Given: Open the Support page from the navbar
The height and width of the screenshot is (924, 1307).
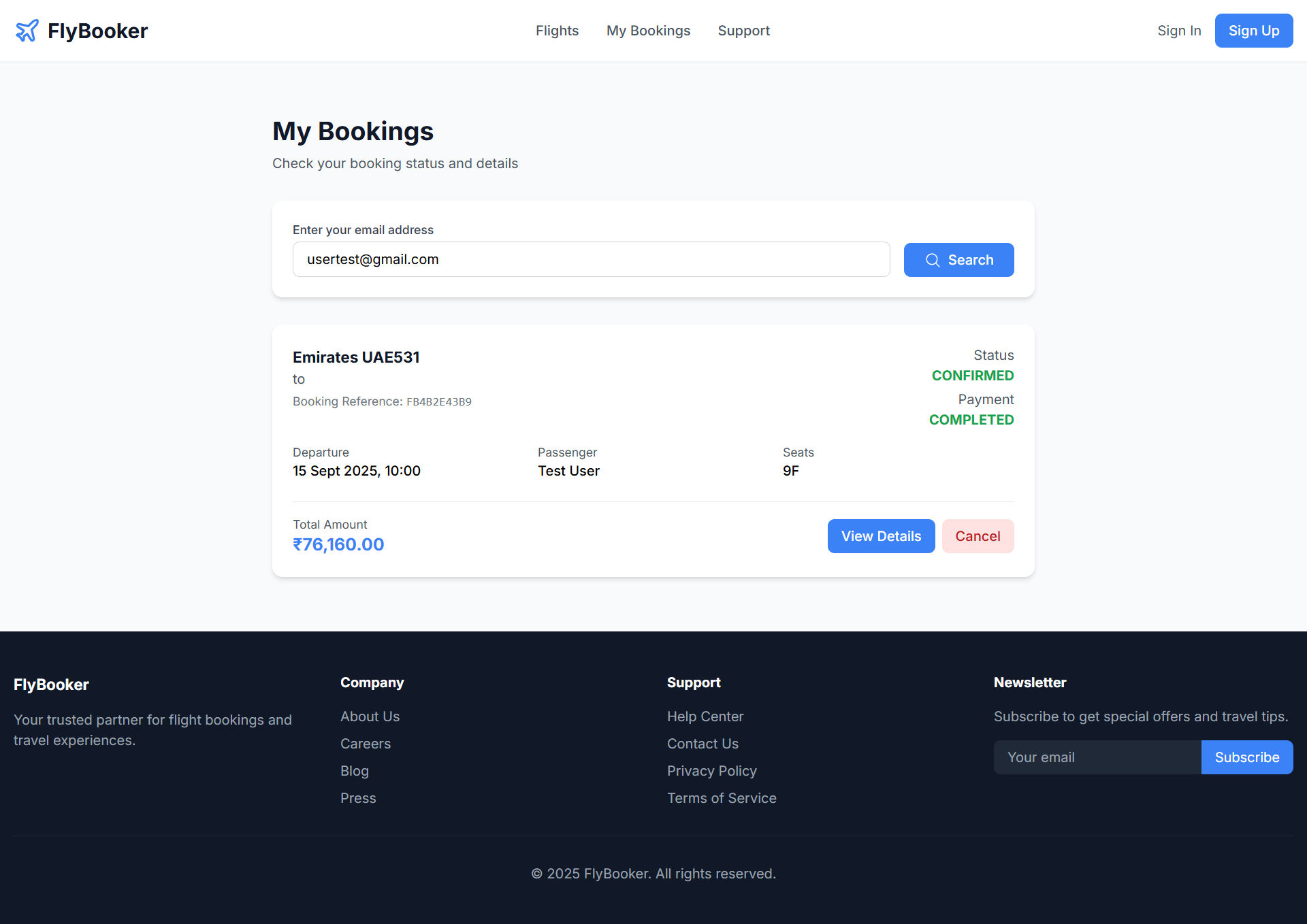Looking at the screenshot, I should click(743, 31).
